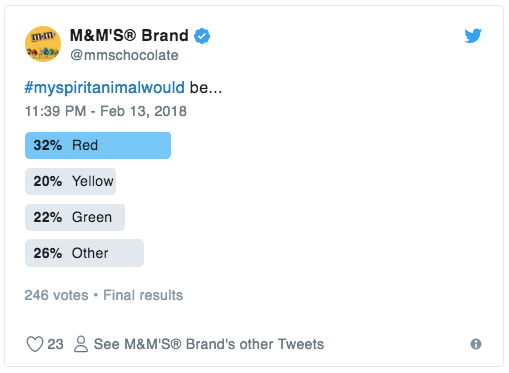The image size is (509, 373).
Task: Click the M&M'S® Brand display name
Action: 129,35
